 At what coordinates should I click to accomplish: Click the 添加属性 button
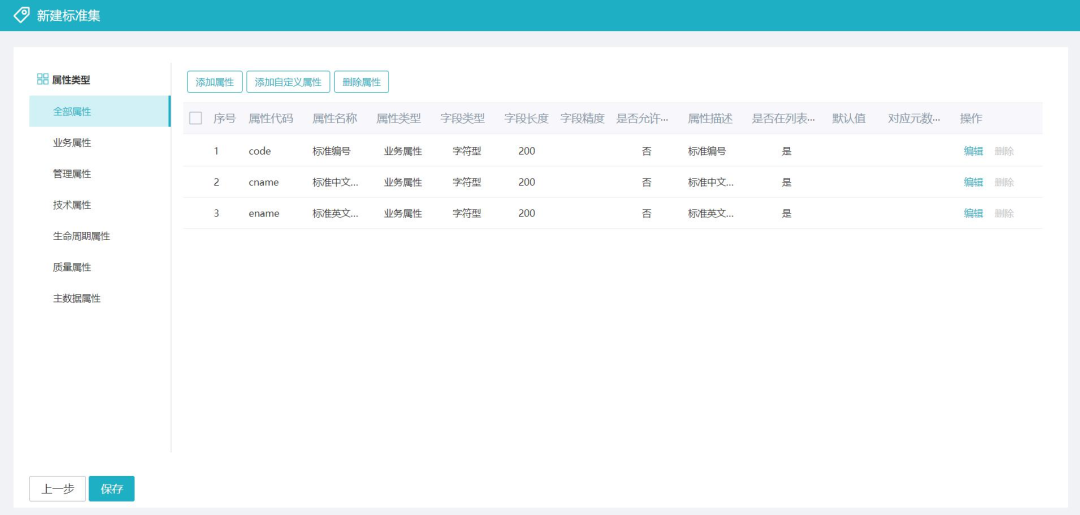(x=215, y=82)
